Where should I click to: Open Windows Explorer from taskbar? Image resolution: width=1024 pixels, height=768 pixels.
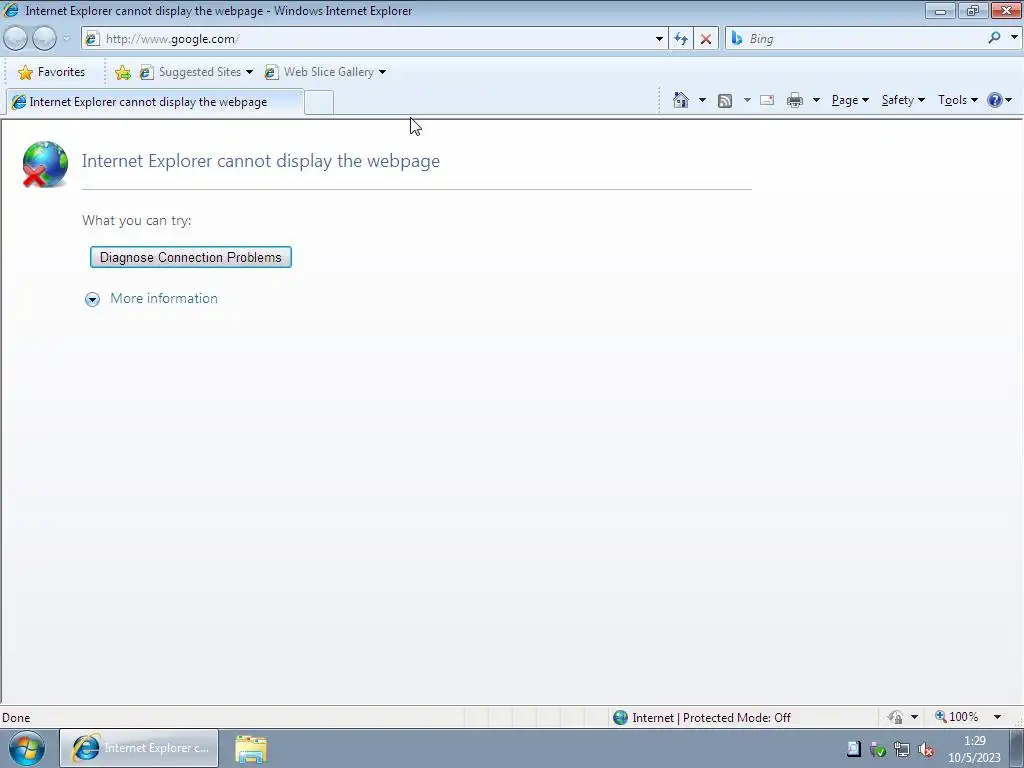tap(251, 748)
